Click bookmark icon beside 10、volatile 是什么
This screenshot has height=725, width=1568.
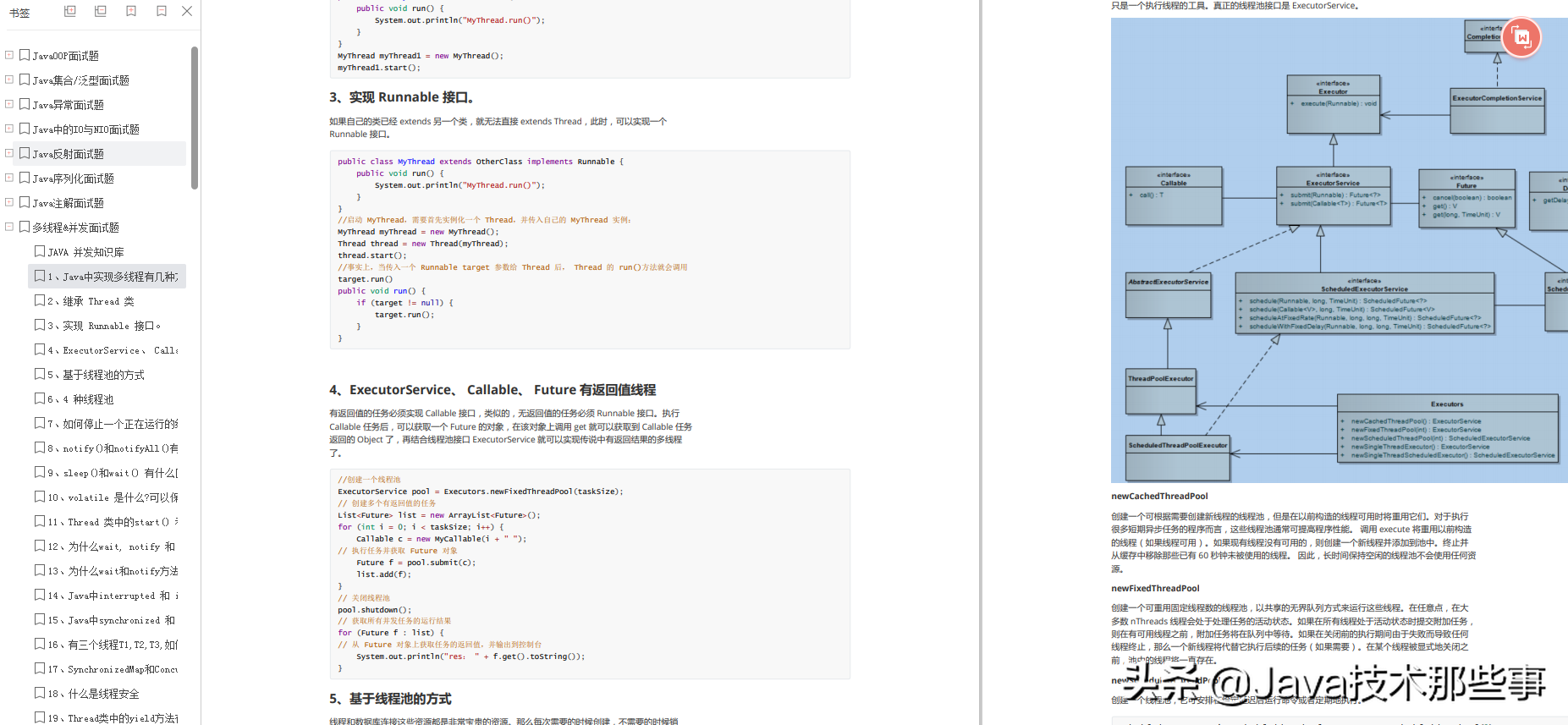(40, 497)
